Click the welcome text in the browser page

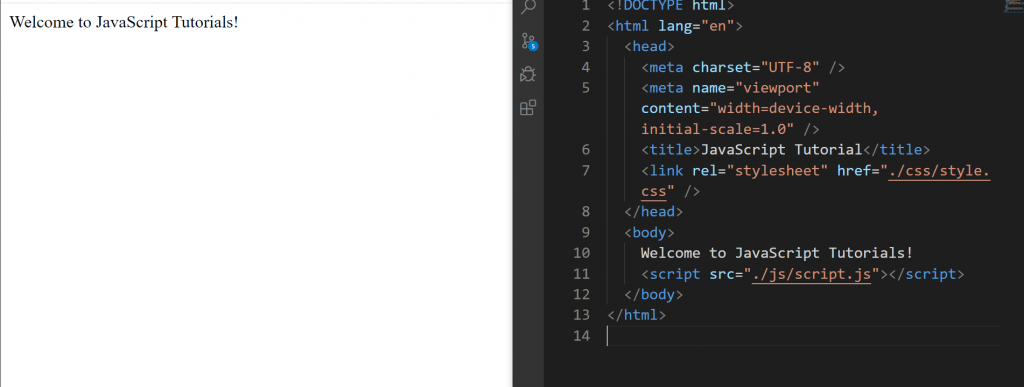coord(124,22)
